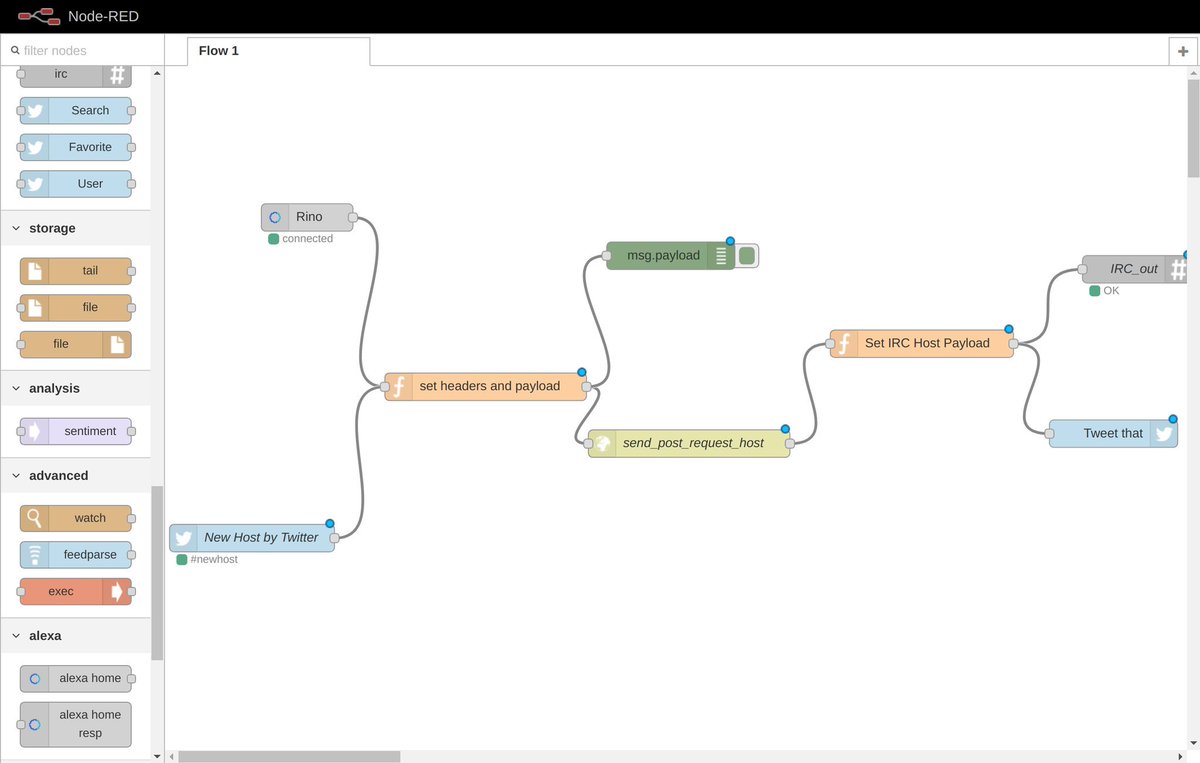
Task: Click the palette scroll up arrow
Action: (157, 72)
